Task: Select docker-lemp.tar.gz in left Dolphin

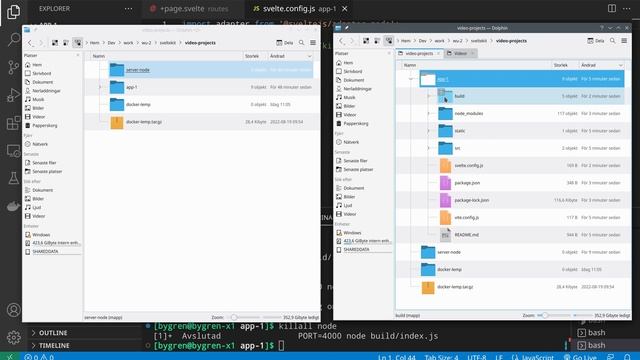Action: (144, 122)
